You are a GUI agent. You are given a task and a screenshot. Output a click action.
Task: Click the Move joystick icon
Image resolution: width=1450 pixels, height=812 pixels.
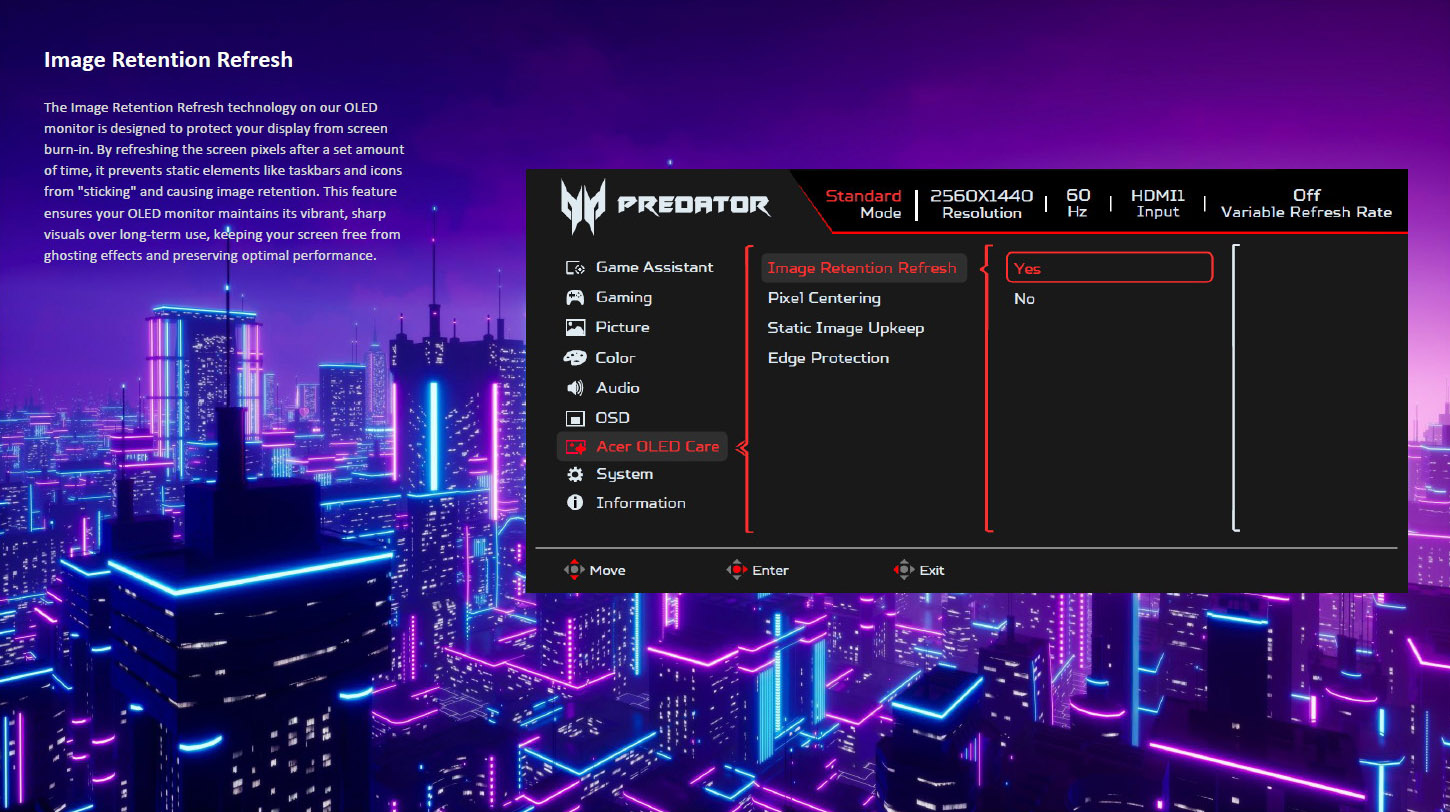[574, 570]
